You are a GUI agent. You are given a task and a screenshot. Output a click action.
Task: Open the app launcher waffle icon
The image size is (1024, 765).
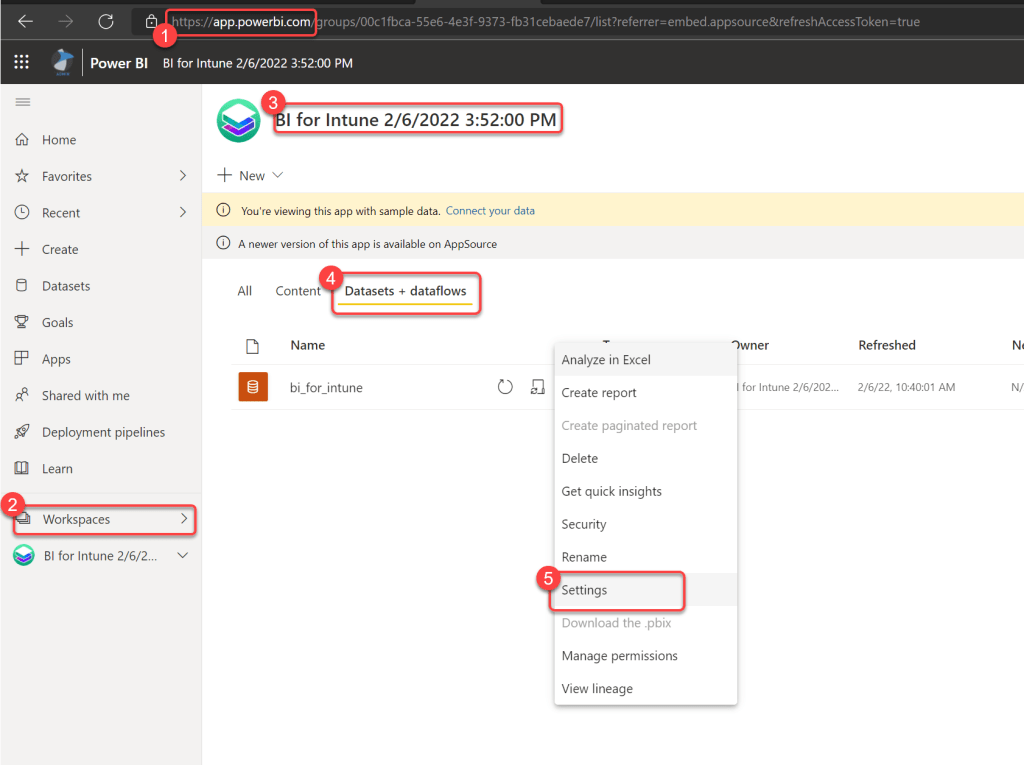(21, 63)
